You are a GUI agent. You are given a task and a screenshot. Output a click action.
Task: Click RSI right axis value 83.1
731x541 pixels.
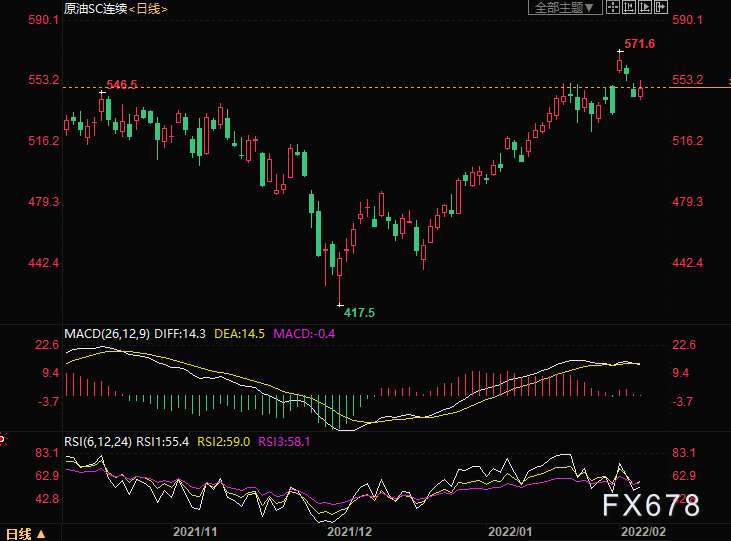(x=684, y=453)
